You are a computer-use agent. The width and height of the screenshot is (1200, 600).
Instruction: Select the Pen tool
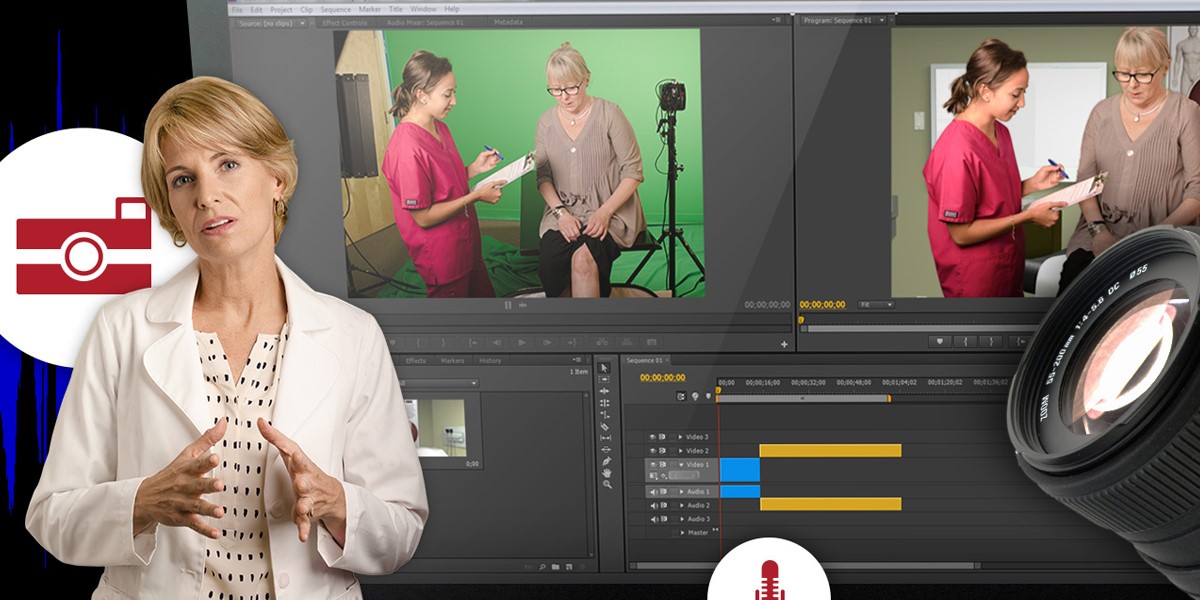[605, 461]
